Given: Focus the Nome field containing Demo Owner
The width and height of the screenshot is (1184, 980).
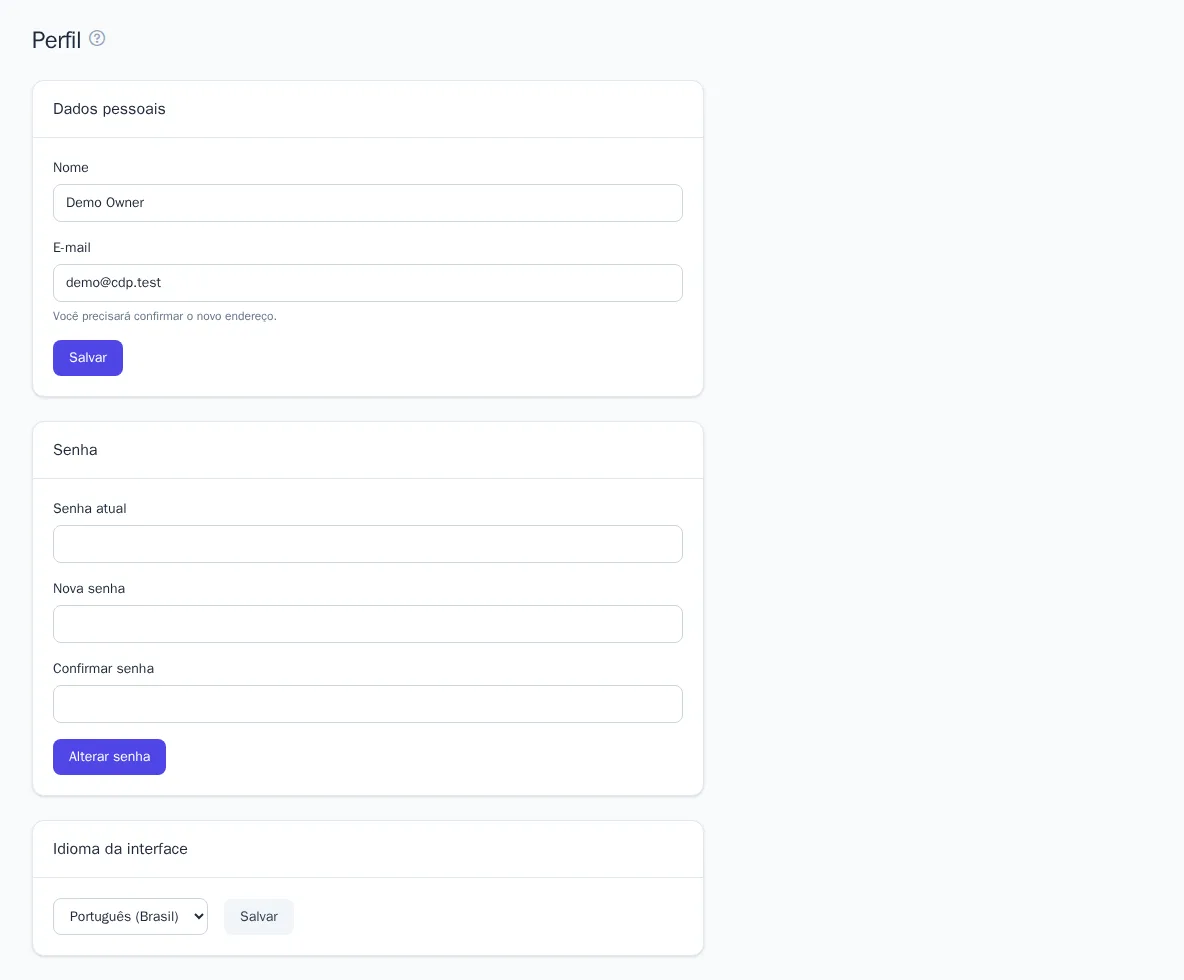Looking at the screenshot, I should point(368,203).
